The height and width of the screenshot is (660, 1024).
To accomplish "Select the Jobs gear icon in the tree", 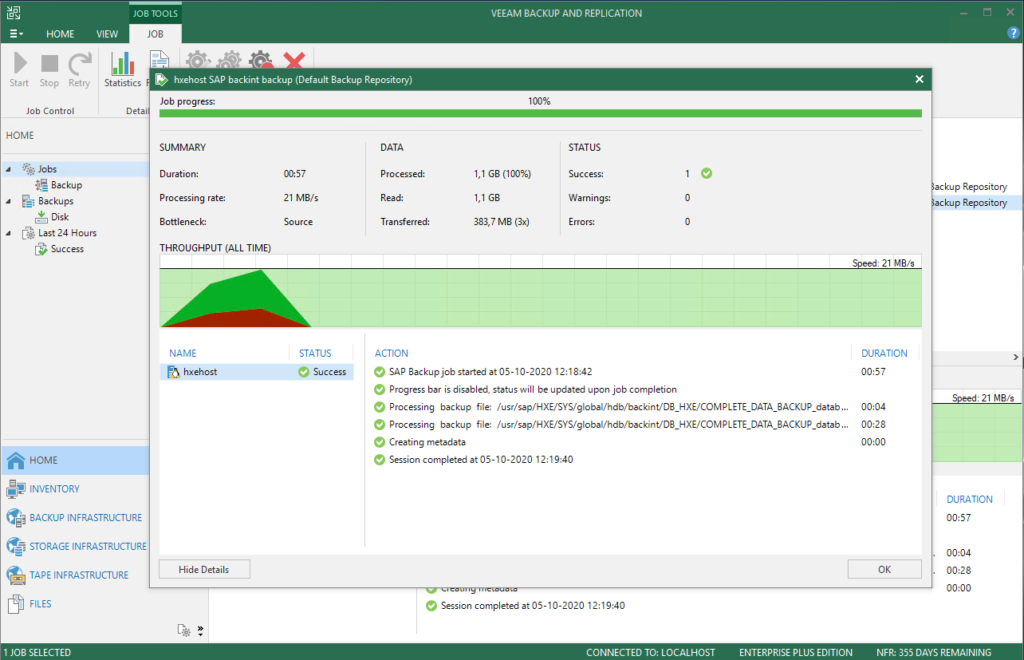I will pos(29,169).
